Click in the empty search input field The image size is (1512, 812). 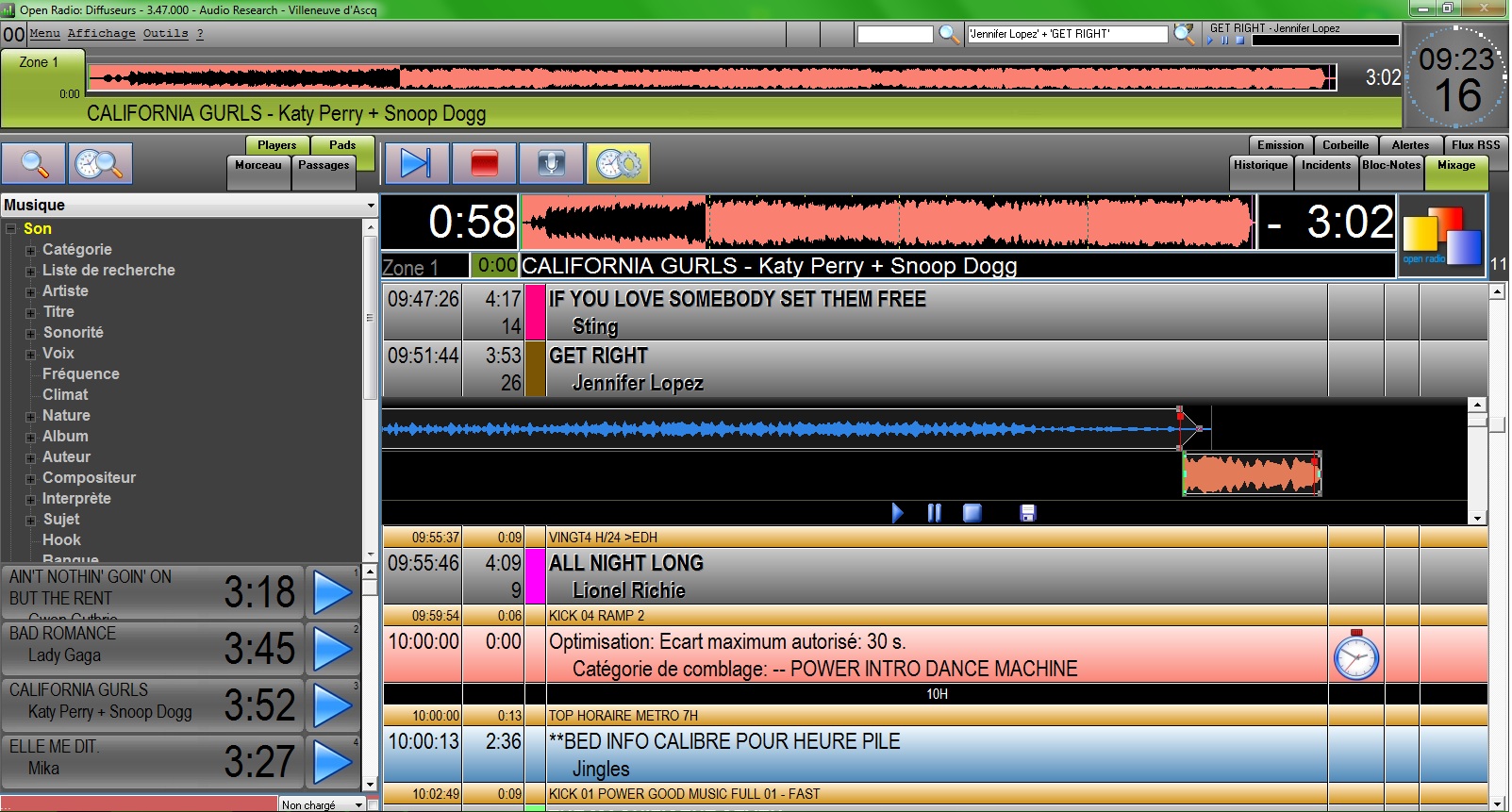coord(894,35)
